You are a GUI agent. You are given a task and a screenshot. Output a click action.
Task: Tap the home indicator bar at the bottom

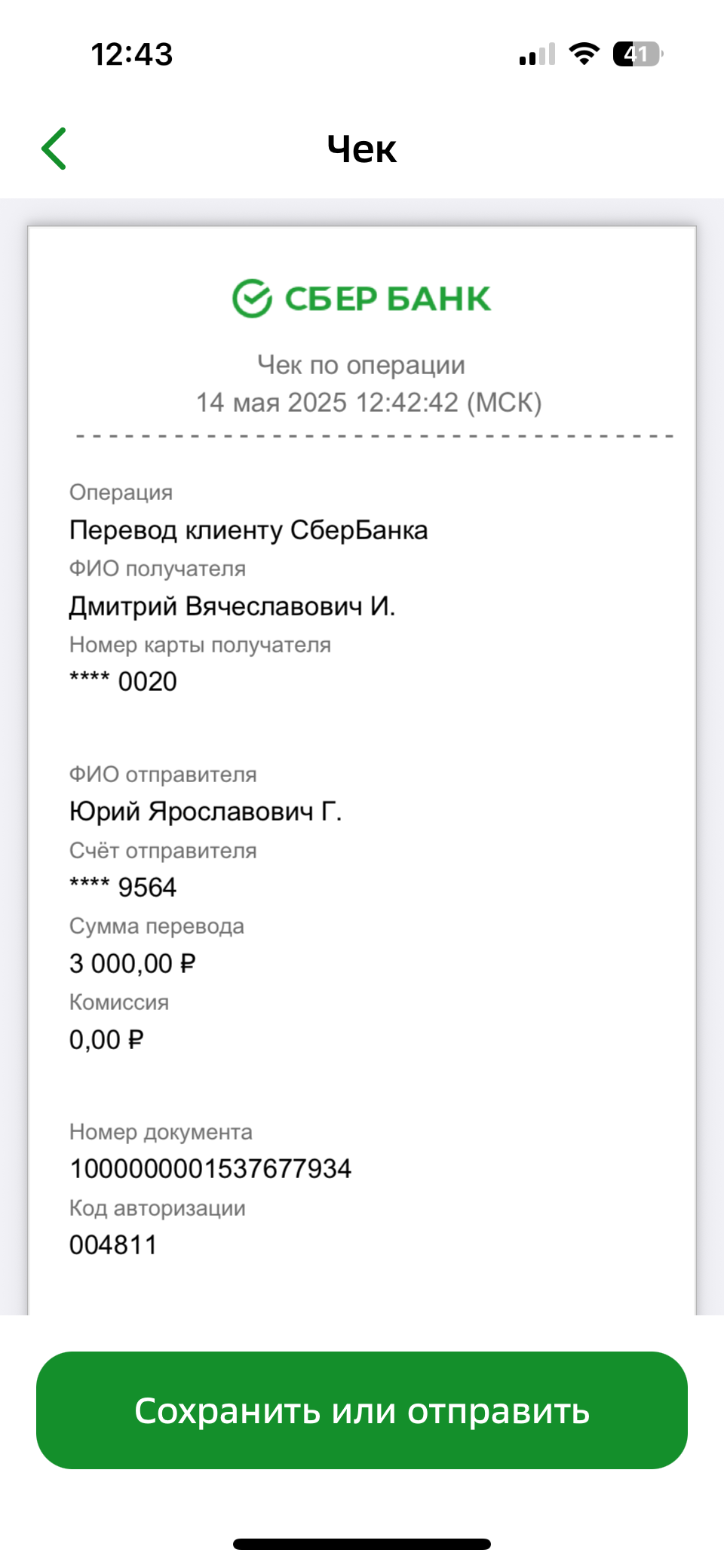(362, 1544)
